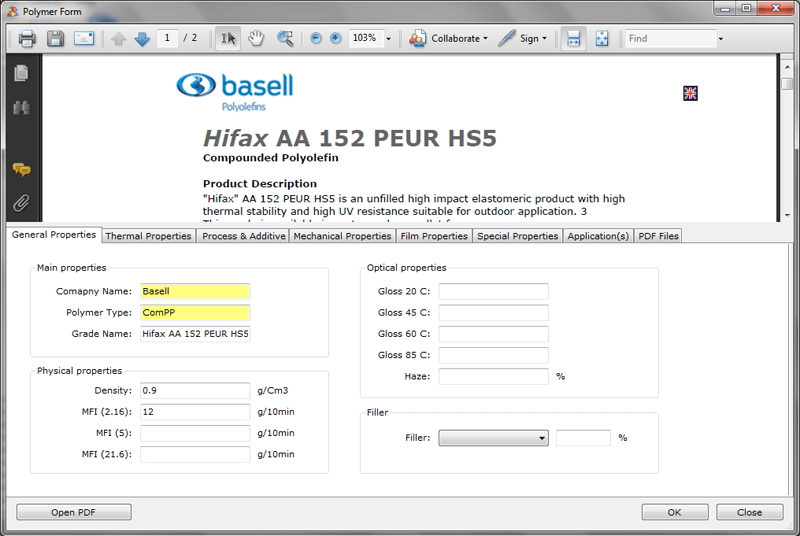Click the Print icon in PDF toolbar
800x536 pixels.
click(x=27, y=38)
